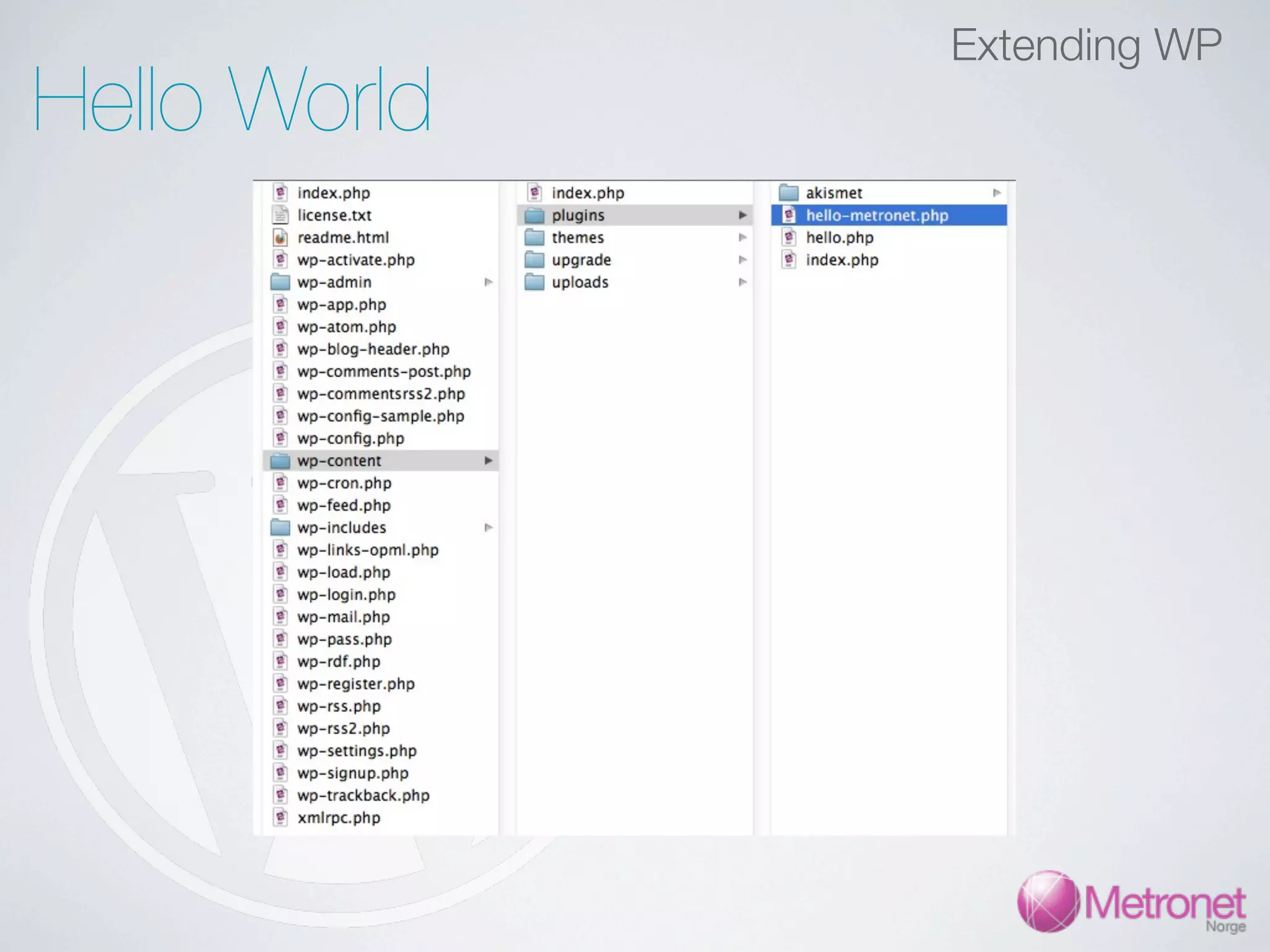Expand the wp-includes folder arrow
Viewport: 1270px width, 952px height.
point(489,527)
